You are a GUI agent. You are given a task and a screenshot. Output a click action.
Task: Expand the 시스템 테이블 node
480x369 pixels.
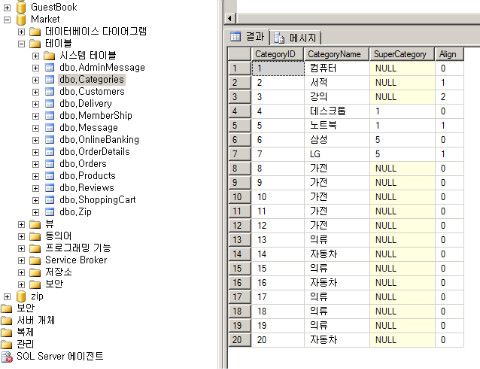tap(36, 56)
